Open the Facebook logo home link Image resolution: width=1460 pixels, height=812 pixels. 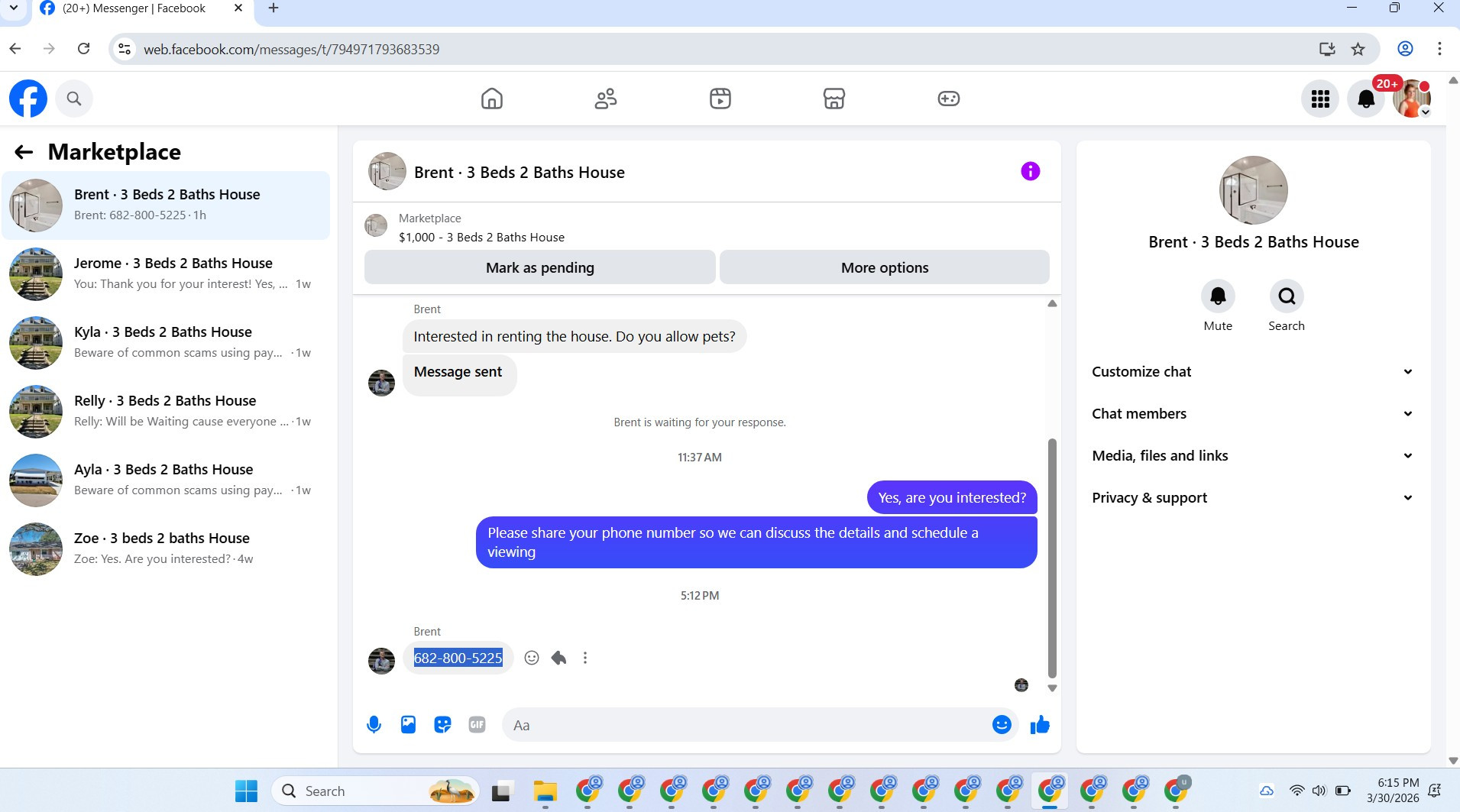[x=28, y=99]
